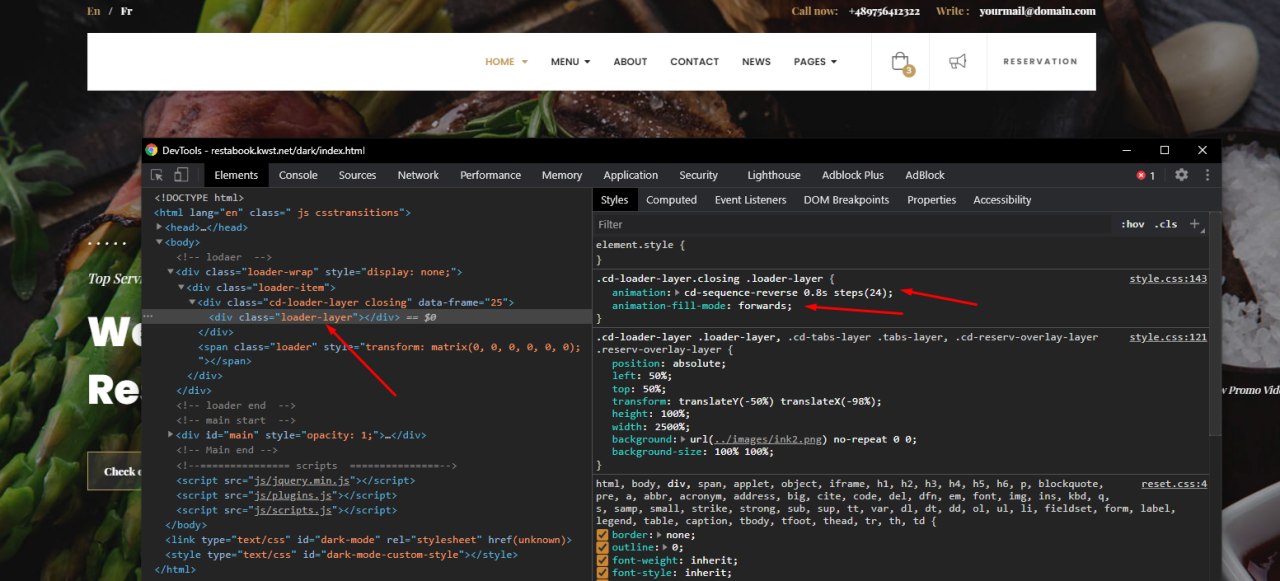Switch to the Application tab

click(631, 175)
